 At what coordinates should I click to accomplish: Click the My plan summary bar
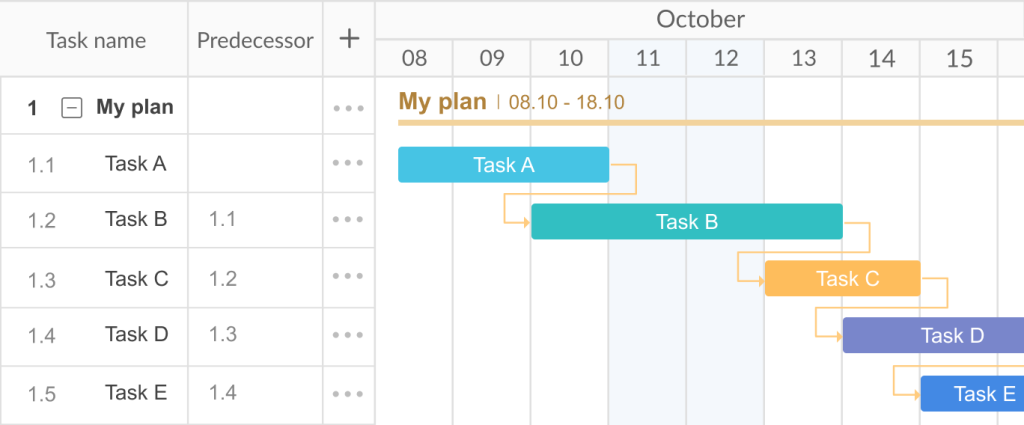tap(700, 123)
